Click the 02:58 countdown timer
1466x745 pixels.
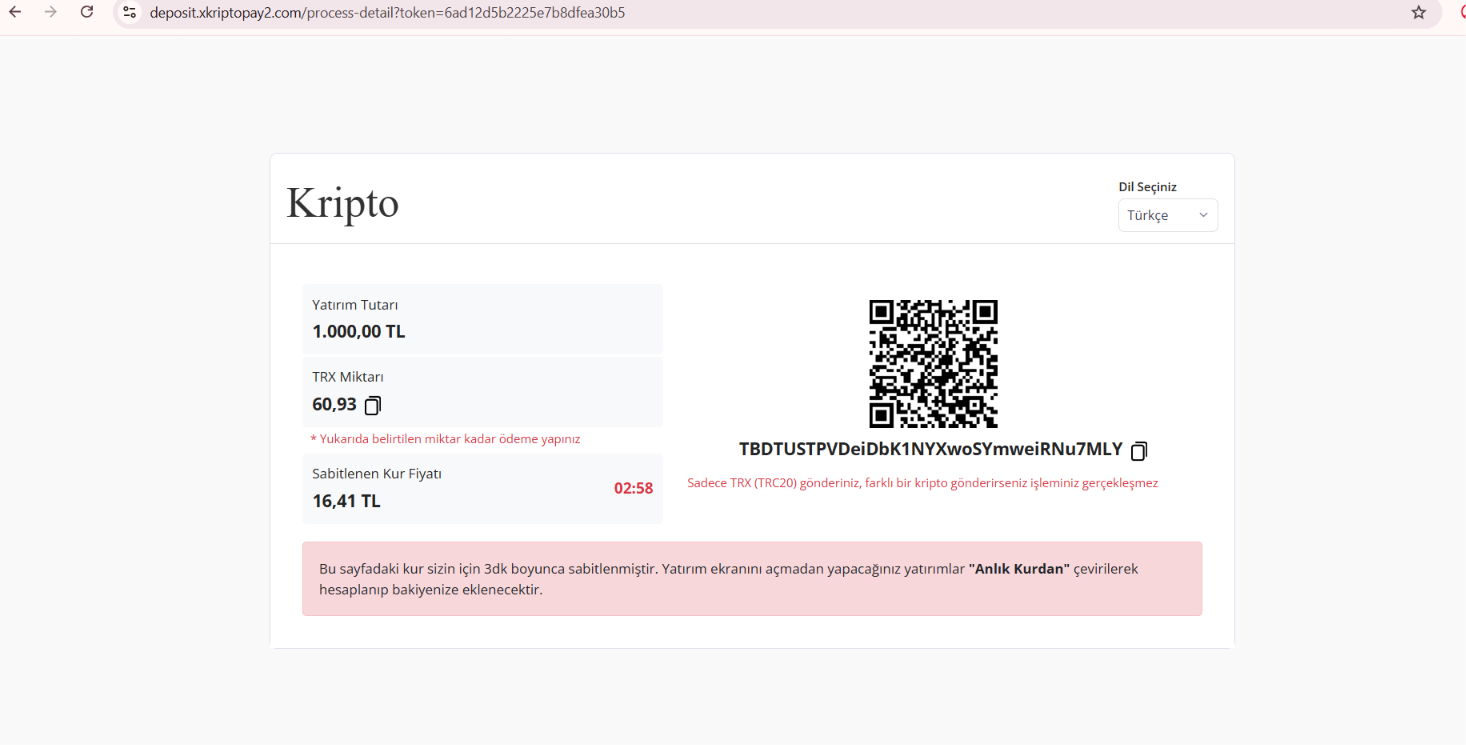coord(633,488)
